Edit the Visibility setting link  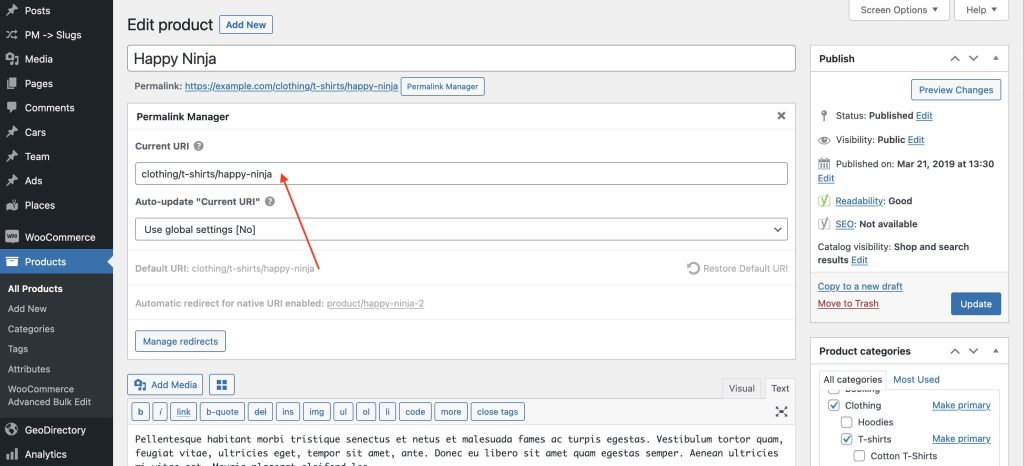pyautogui.click(x=916, y=140)
